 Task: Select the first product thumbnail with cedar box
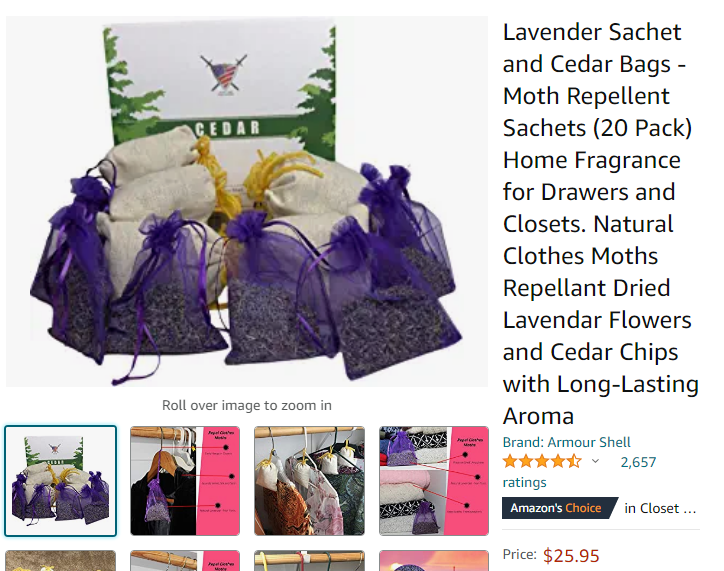[60, 481]
